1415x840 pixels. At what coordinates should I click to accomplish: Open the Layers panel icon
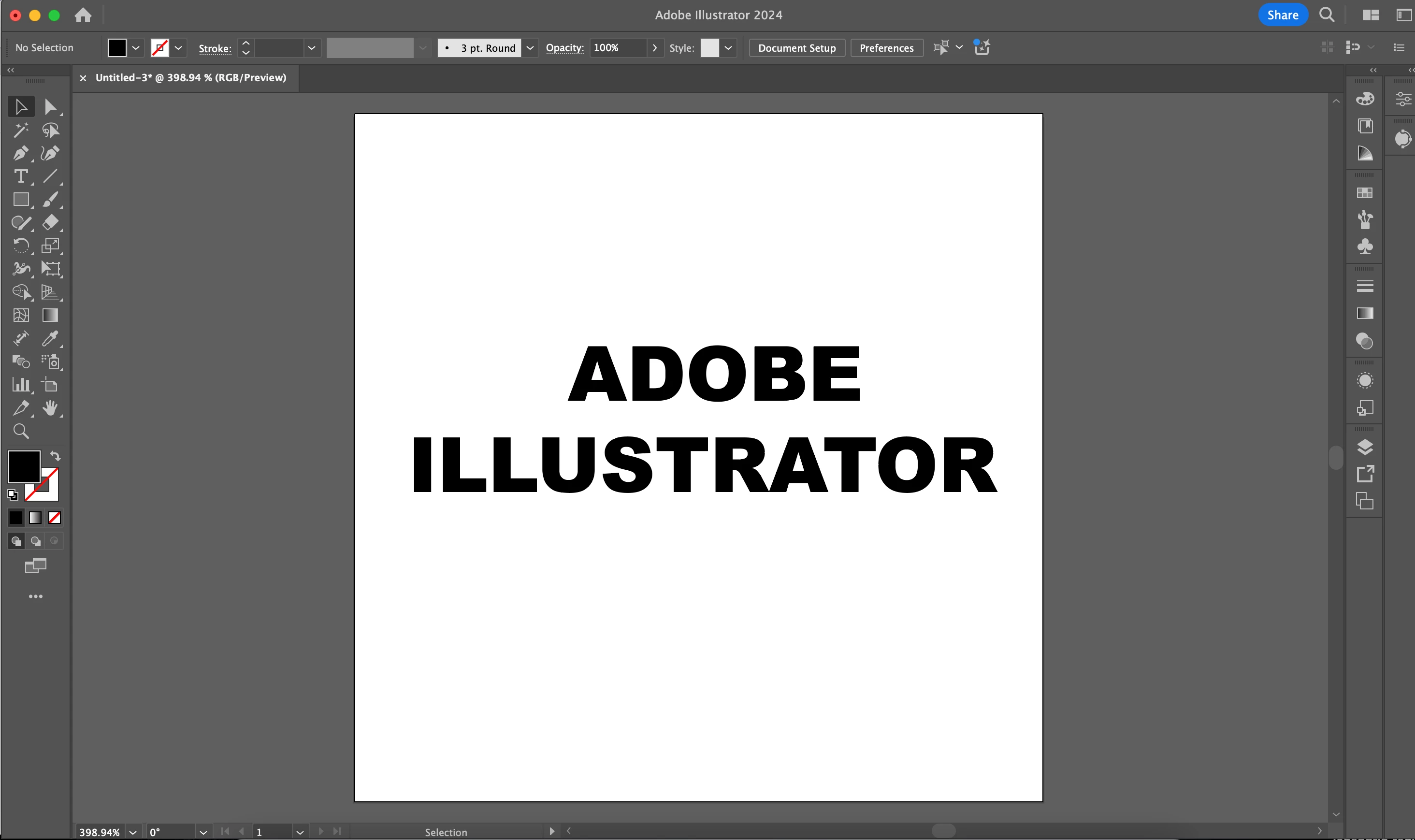[1365, 447]
